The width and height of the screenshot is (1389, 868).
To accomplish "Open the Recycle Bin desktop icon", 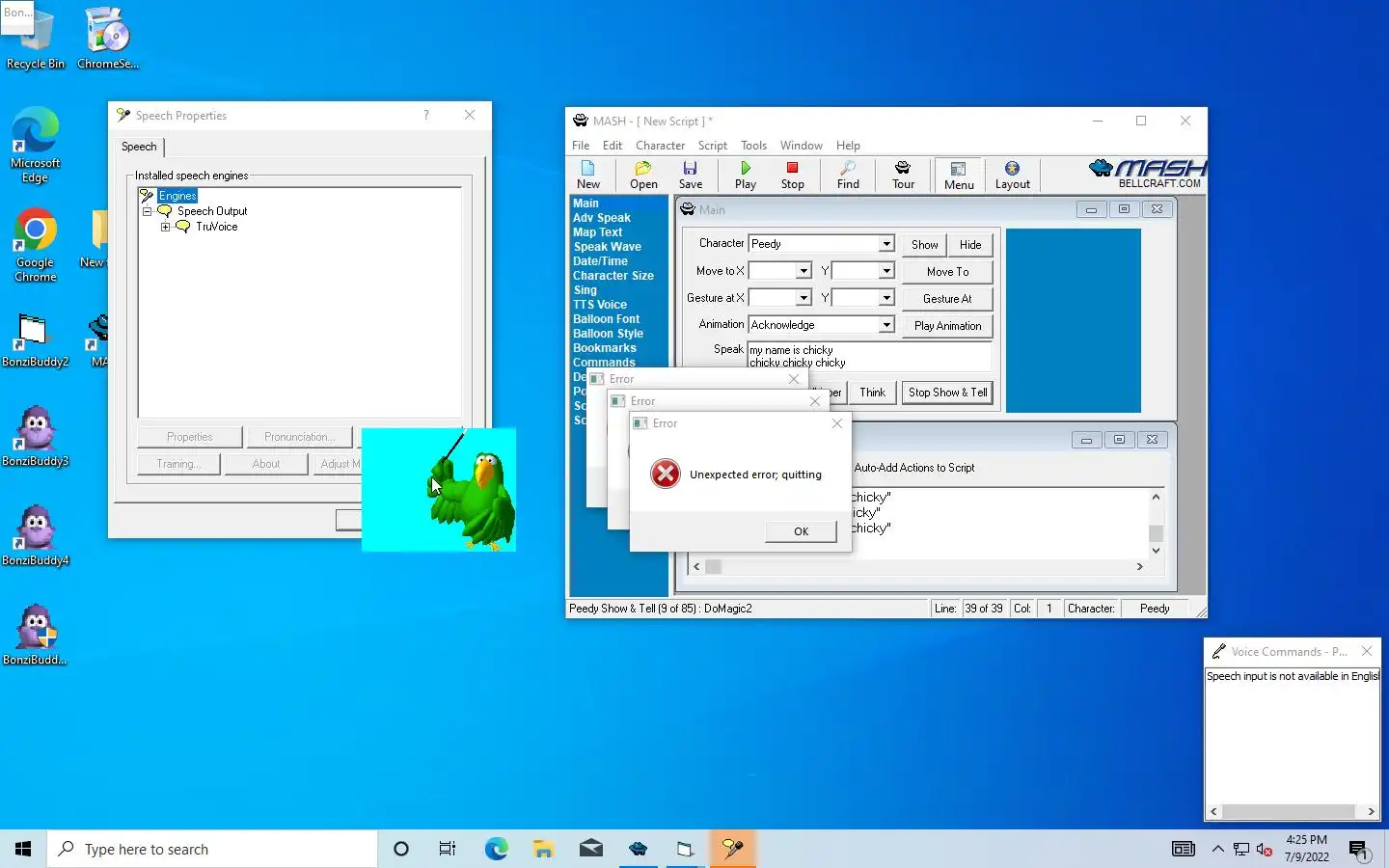I will pos(36,39).
